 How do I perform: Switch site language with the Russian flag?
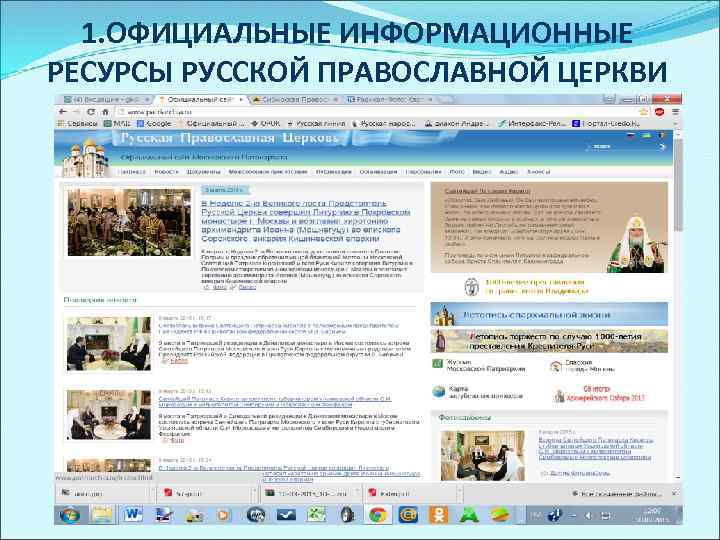(631, 135)
